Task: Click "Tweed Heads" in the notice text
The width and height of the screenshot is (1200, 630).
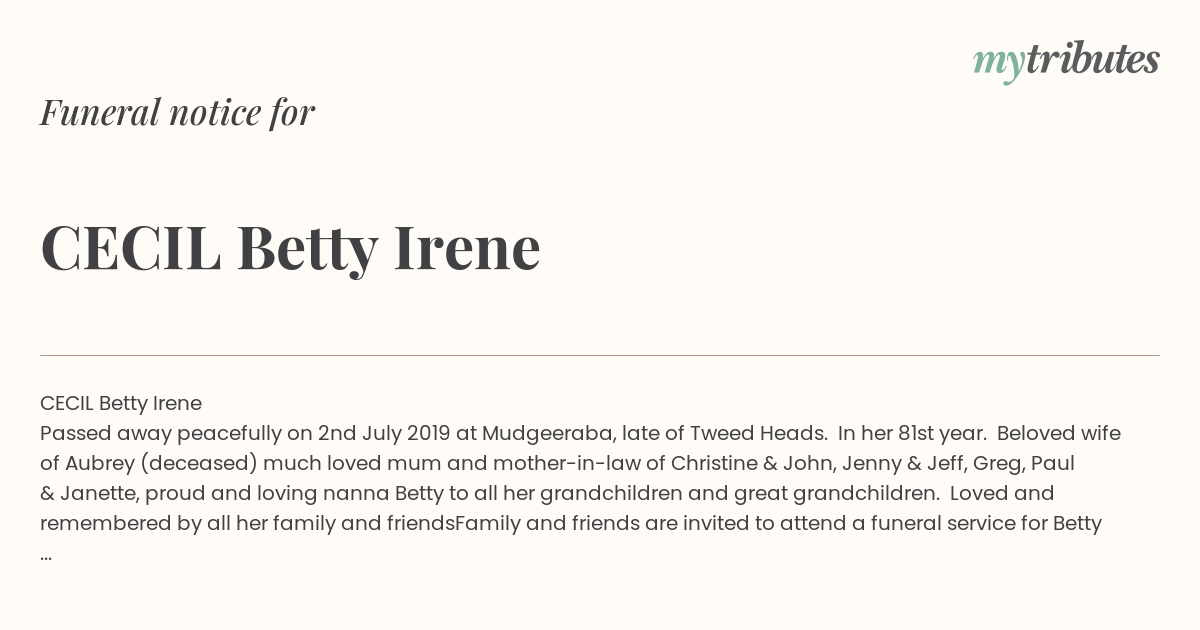Action: click(758, 433)
